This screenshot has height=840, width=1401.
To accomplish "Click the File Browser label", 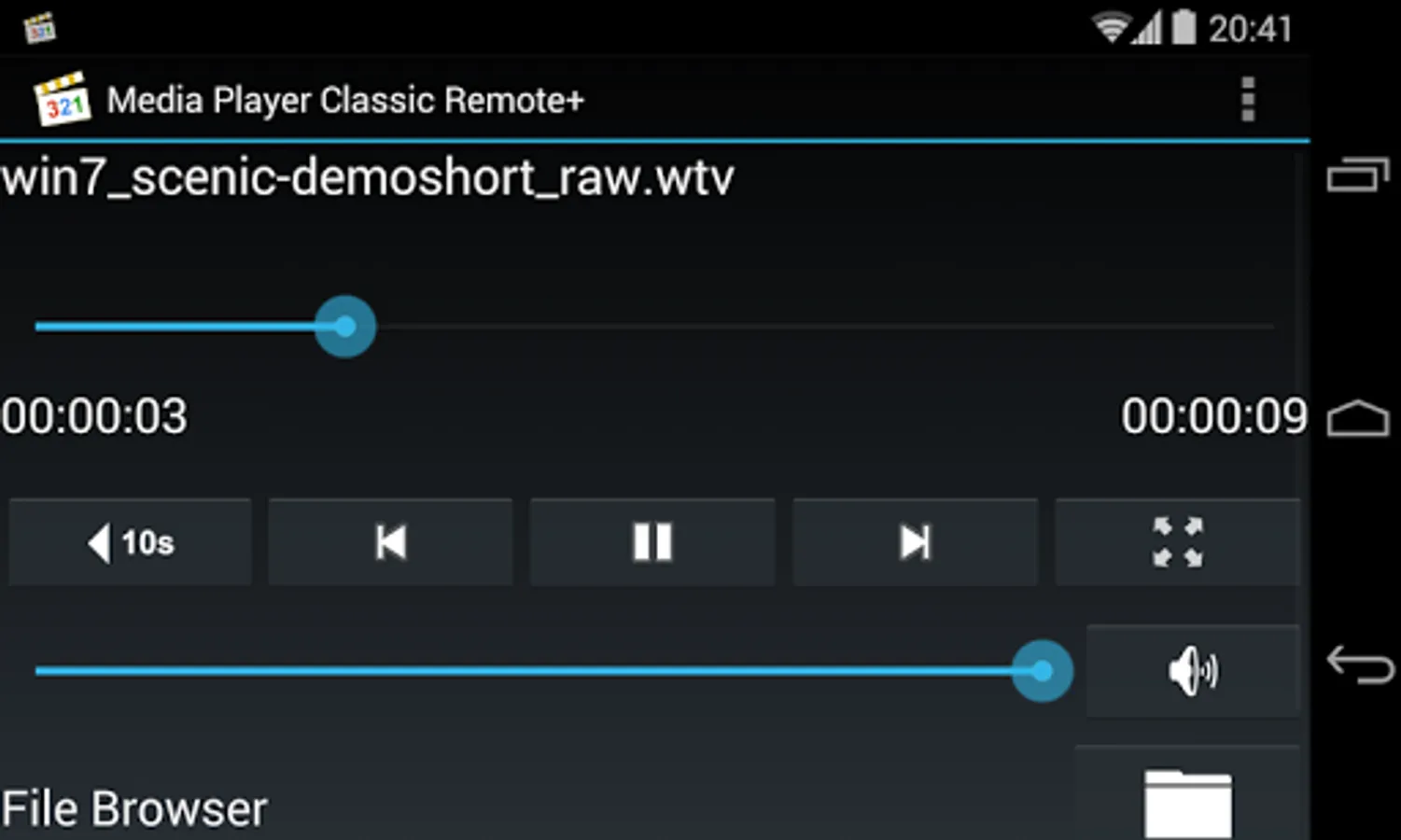I will (134, 809).
